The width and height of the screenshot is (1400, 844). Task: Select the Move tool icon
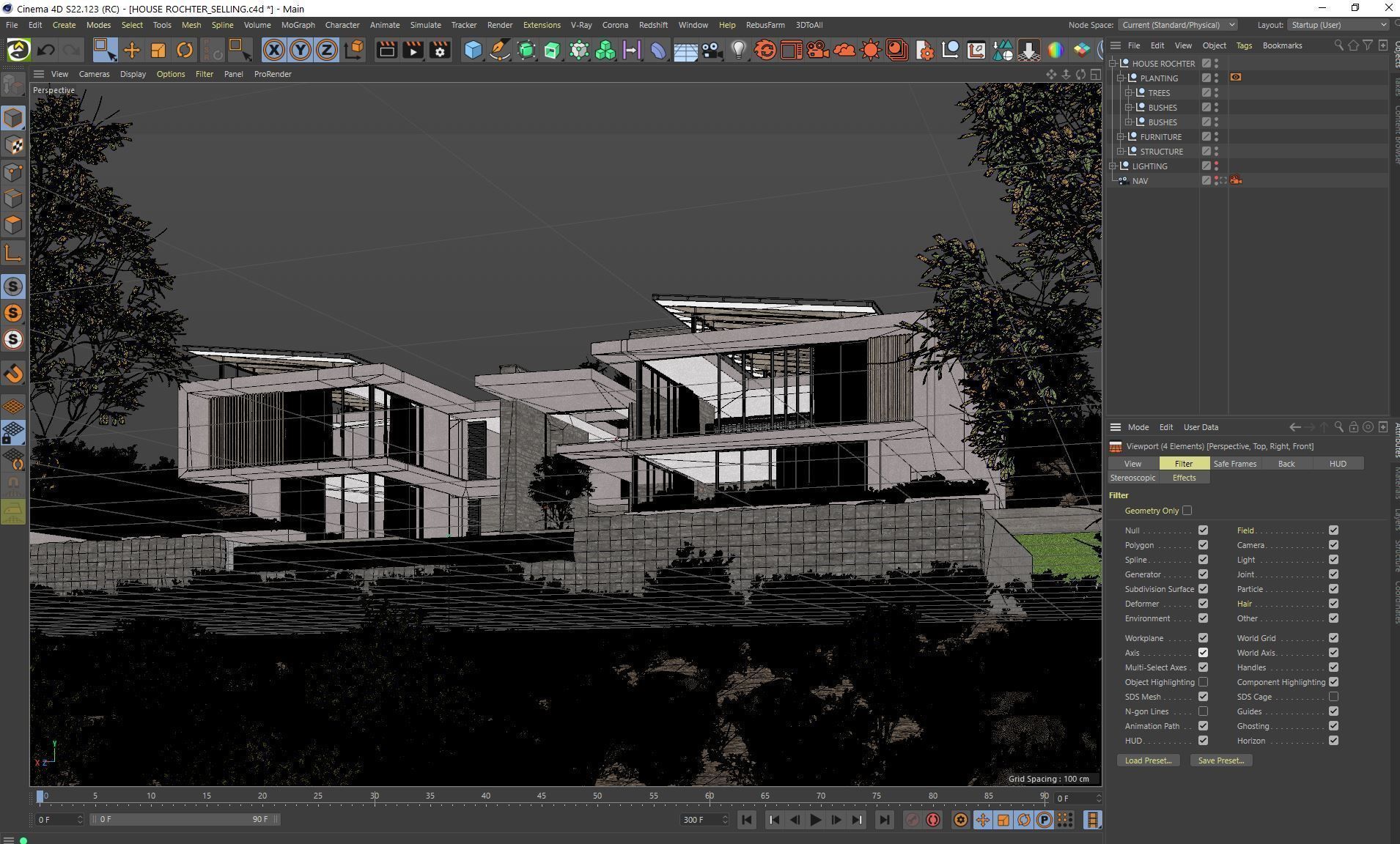pos(132,50)
